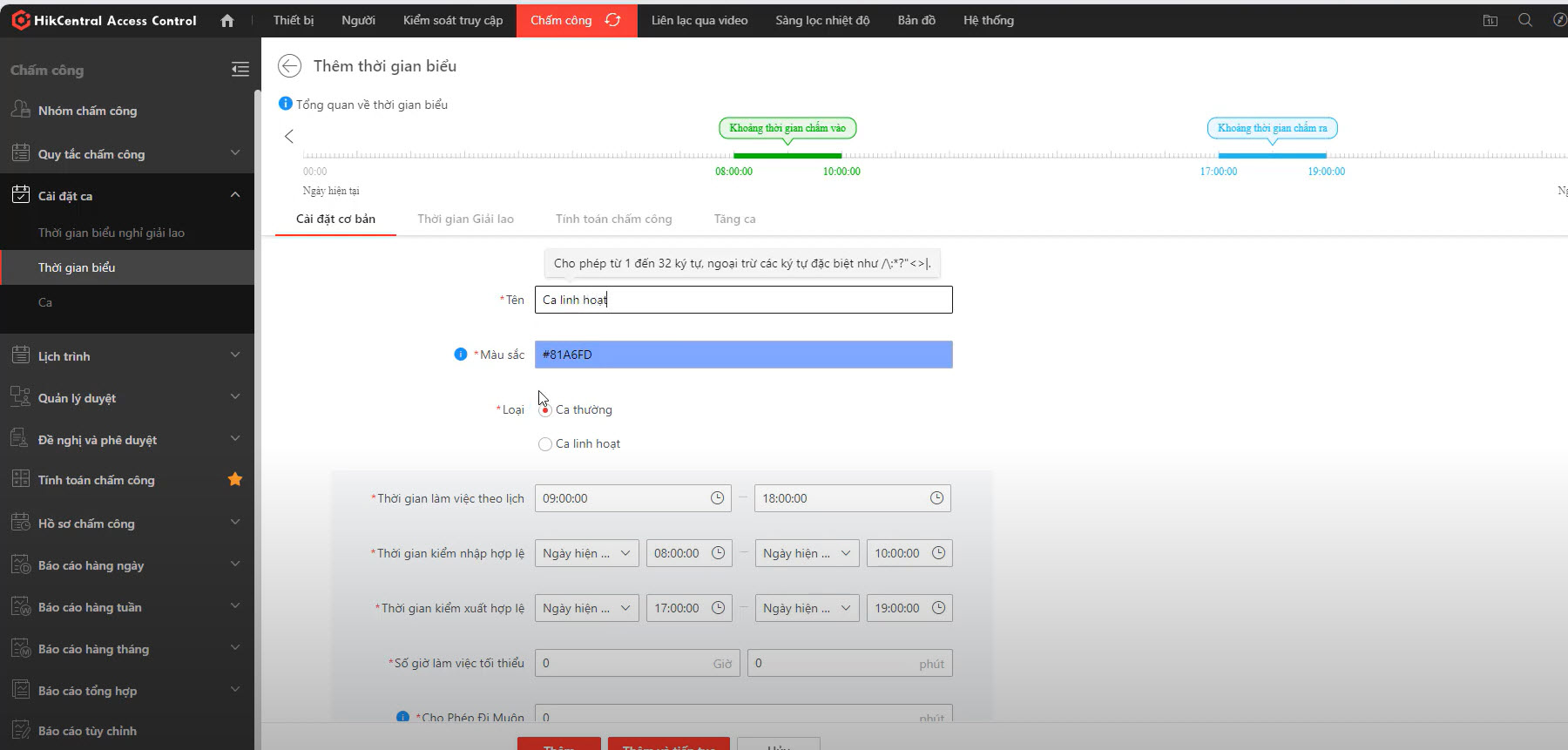Open Nhóm chấm công in sidebar

click(x=87, y=111)
